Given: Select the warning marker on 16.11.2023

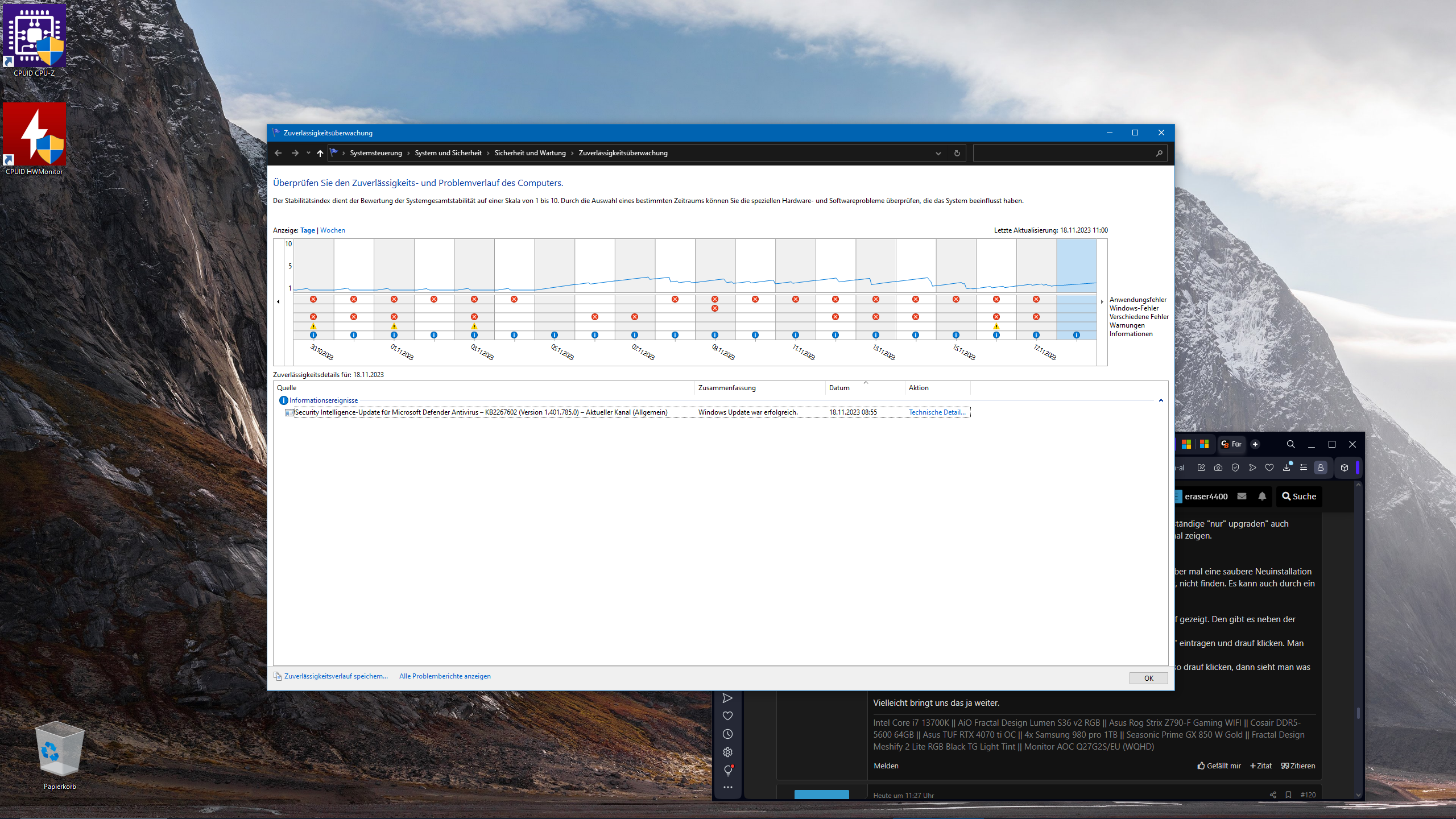Looking at the screenshot, I should point(996,326).
